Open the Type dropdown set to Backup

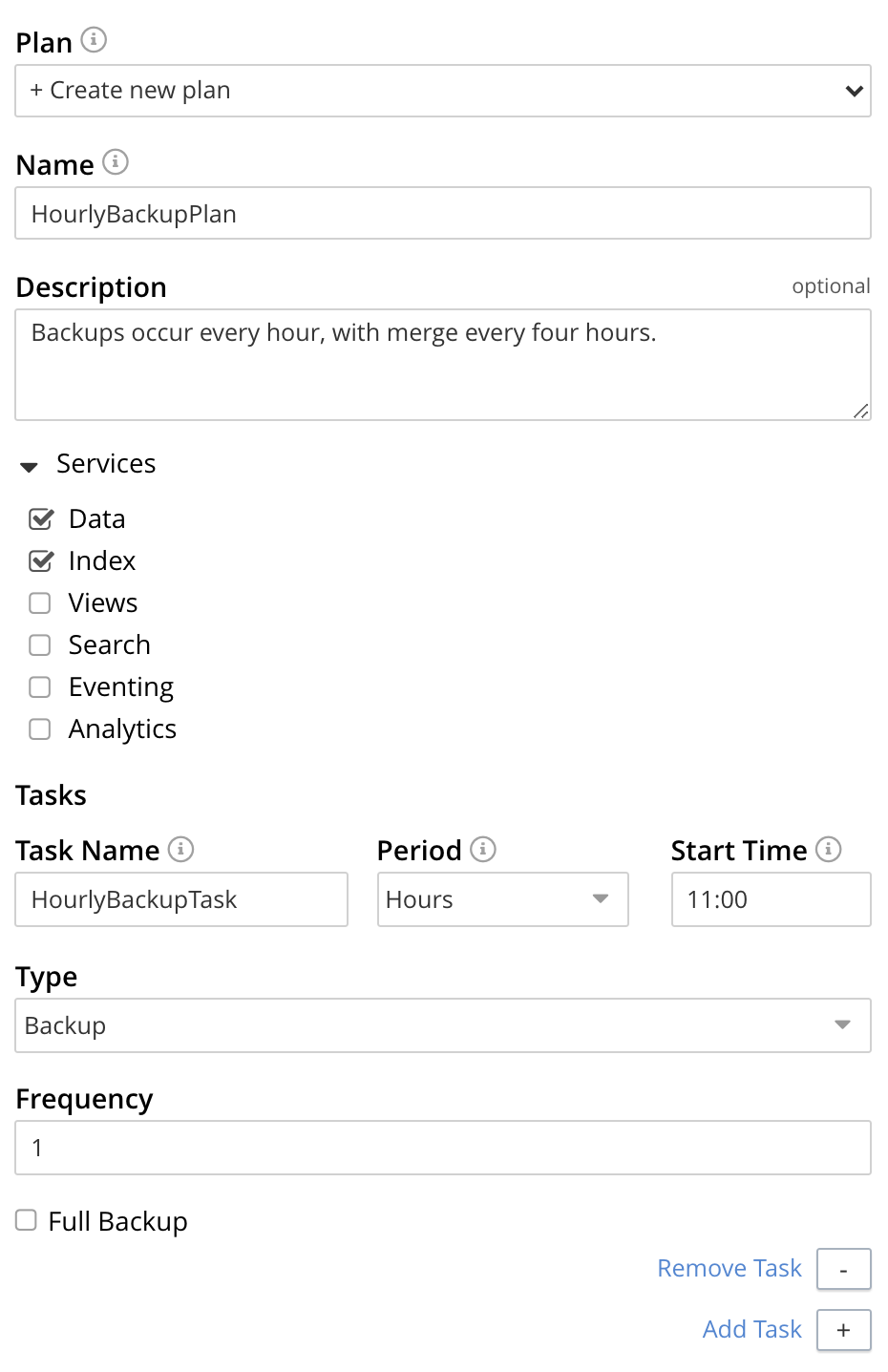click(x=443, y=1025)
